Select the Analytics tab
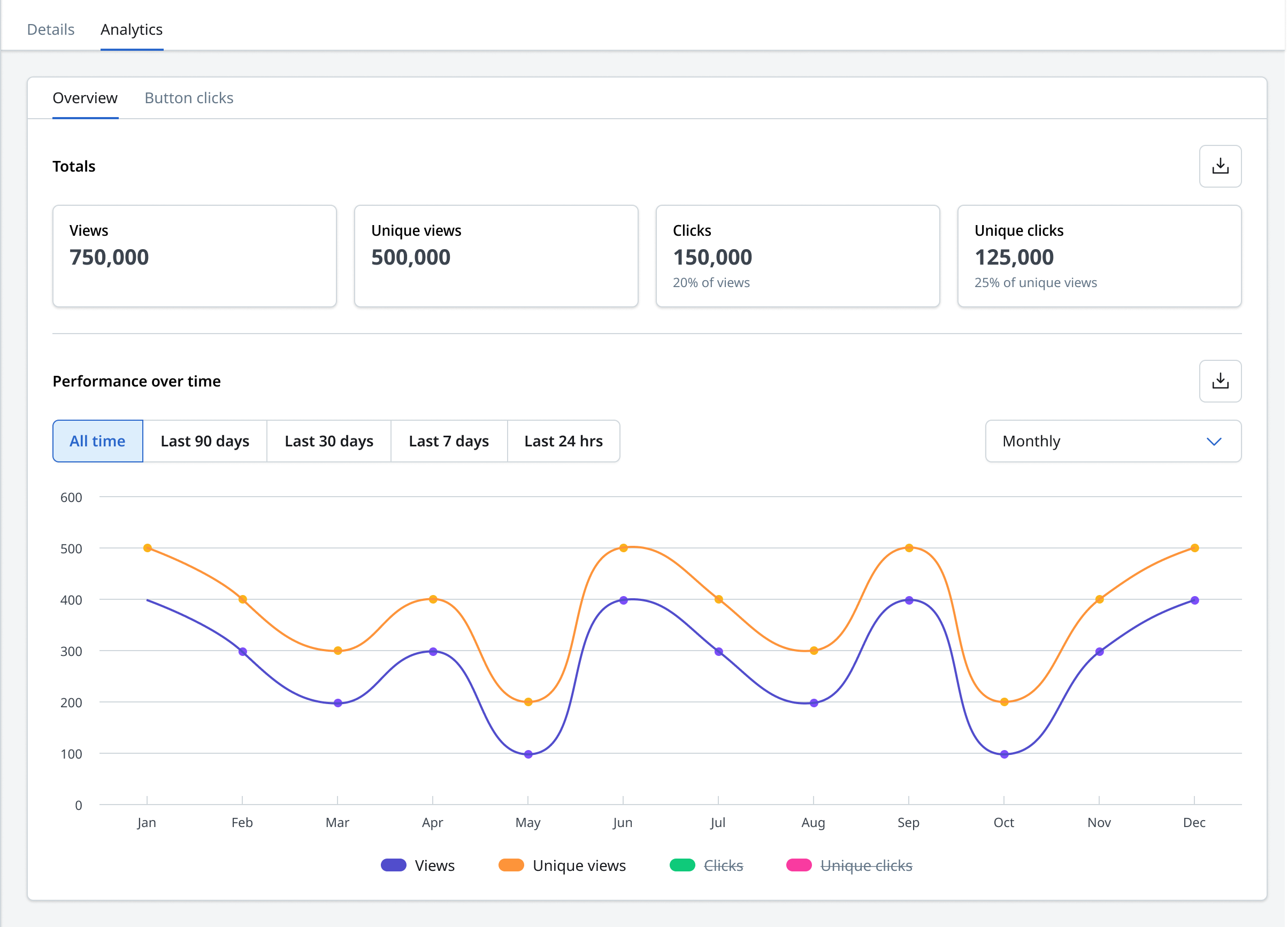The image size is (1288, 927). (132, 29)
